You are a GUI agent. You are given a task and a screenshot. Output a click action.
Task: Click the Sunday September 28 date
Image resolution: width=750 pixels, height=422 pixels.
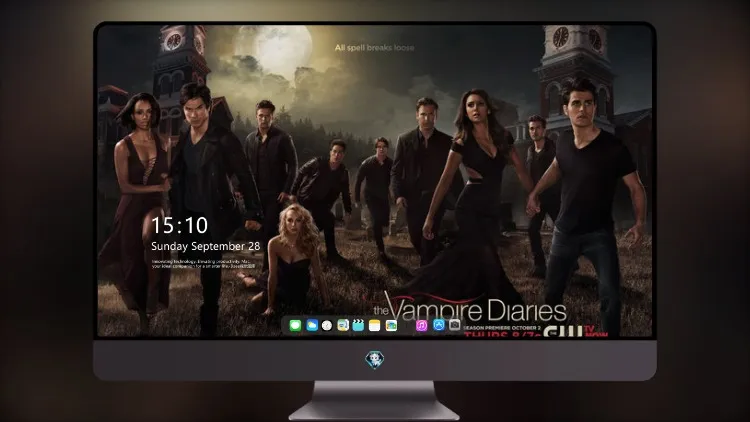206,246
